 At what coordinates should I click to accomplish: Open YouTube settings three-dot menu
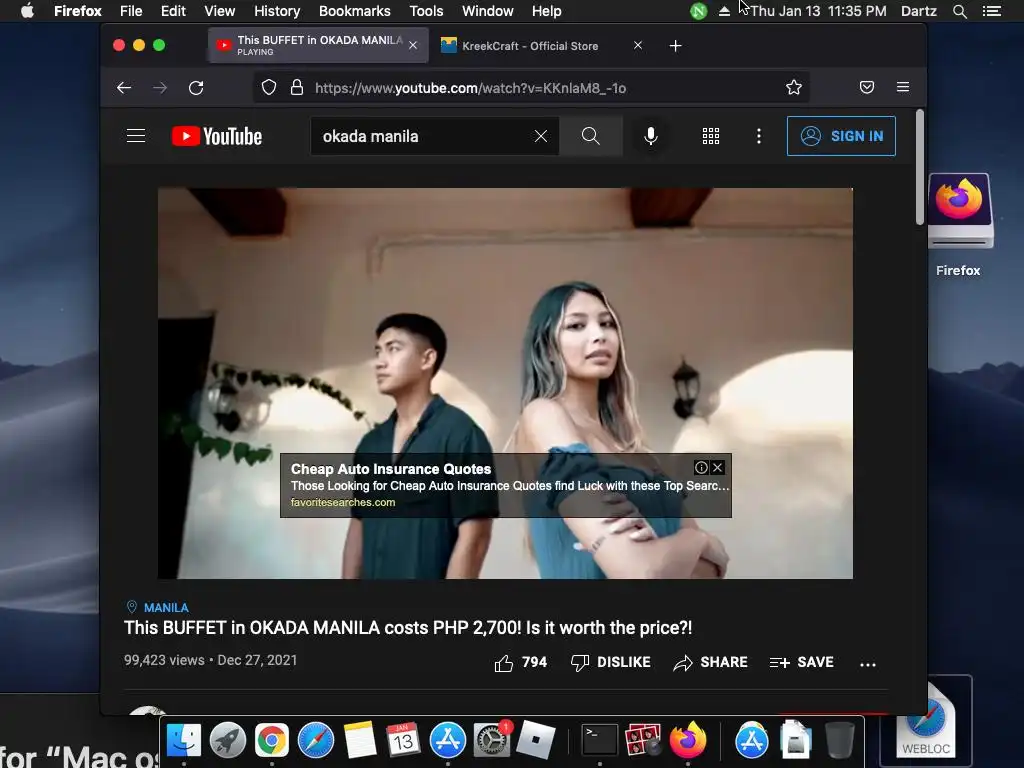[758, 136]
